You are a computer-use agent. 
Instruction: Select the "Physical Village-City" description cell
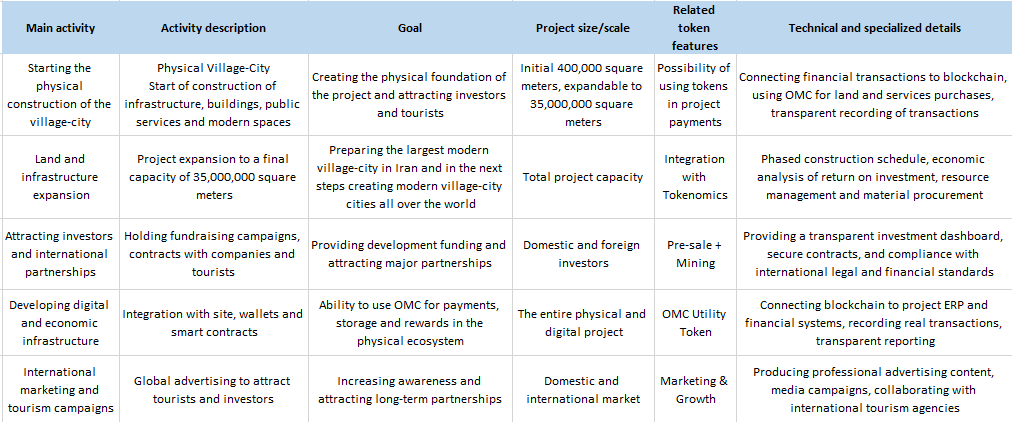[x=213, y=95]
